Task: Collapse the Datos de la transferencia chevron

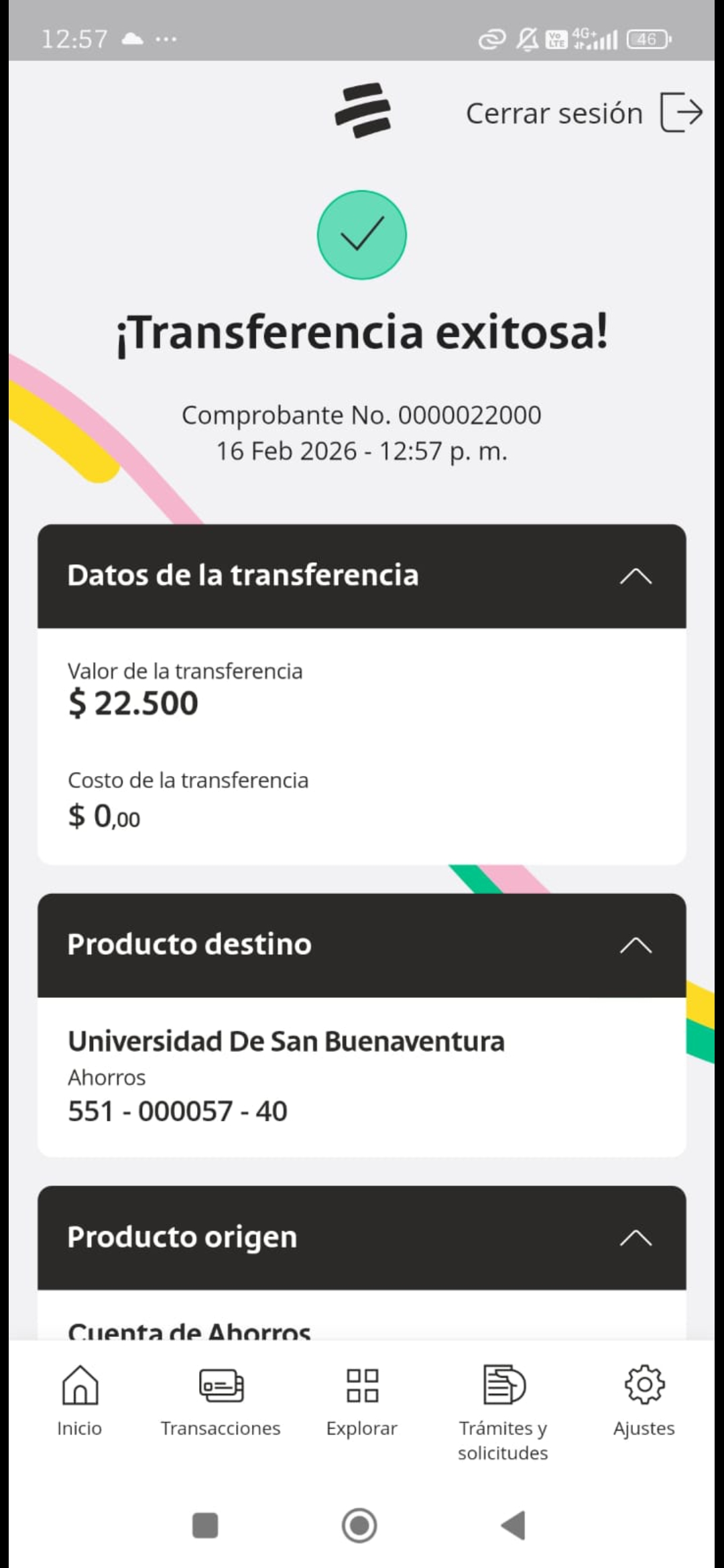Action: click(636, 576)
